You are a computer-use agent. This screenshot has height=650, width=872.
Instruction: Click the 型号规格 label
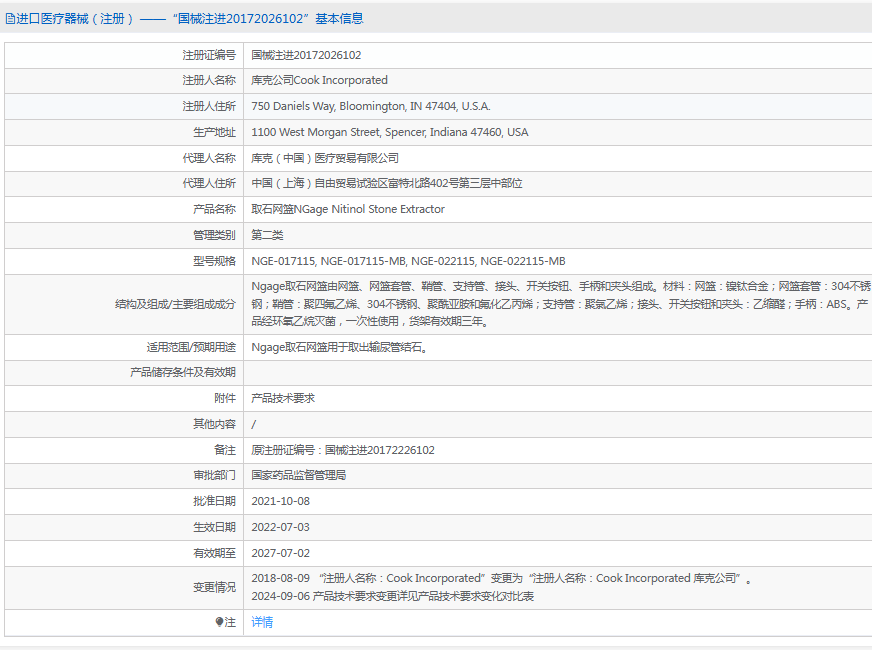(214, 261)
